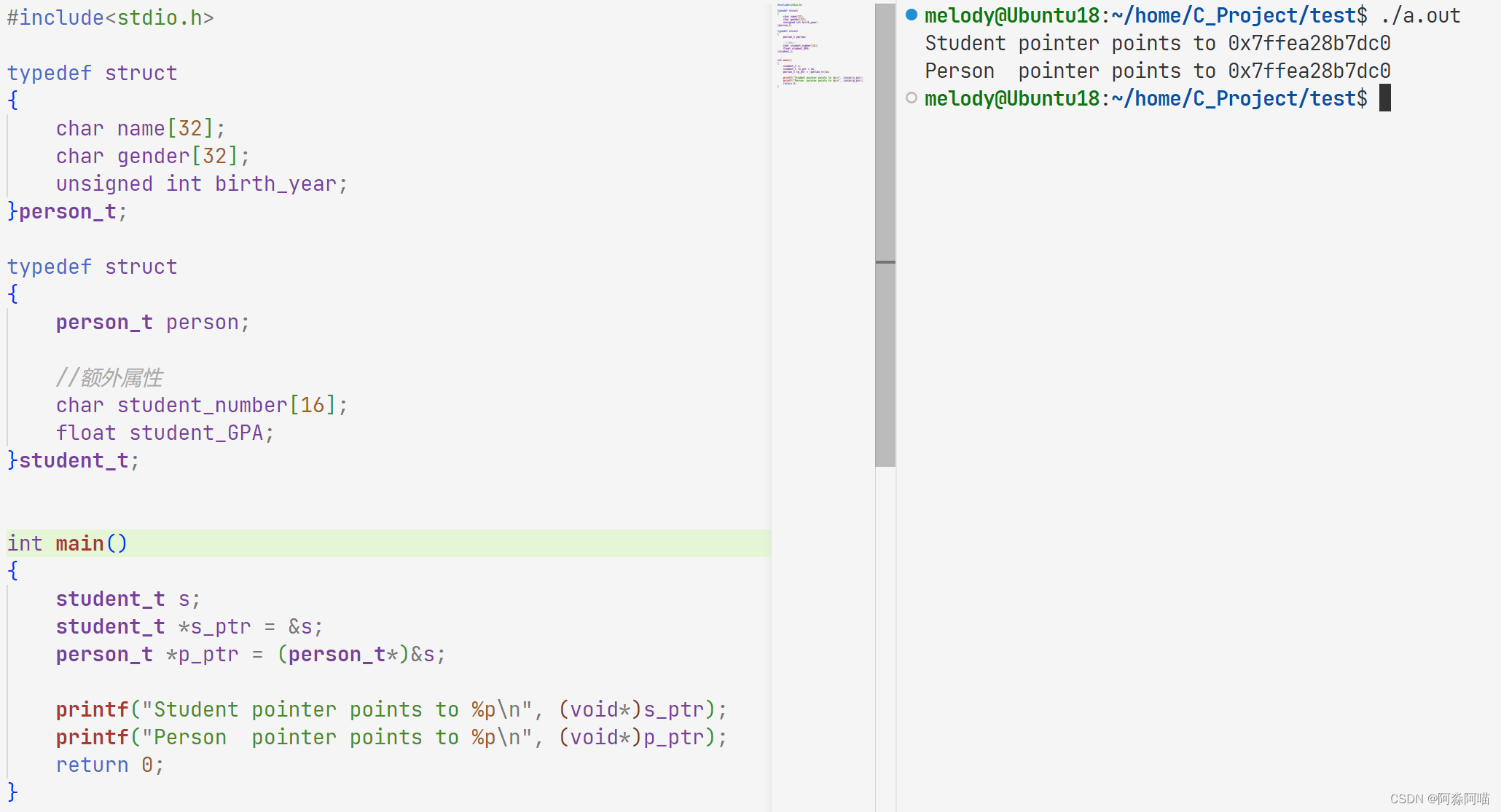
Task: Click the Person pointer output line address
Action: [x=1309, y=71]
